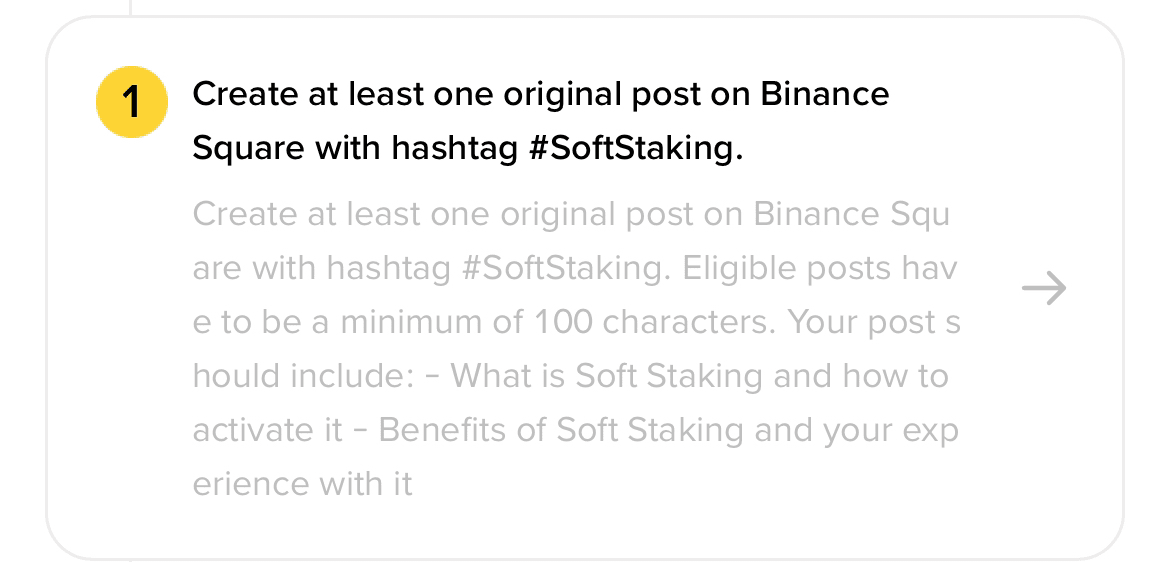The image size is (1170, 562).
Task: Click "Square with hashtag" in the bold title
Action: pos(355,149)
